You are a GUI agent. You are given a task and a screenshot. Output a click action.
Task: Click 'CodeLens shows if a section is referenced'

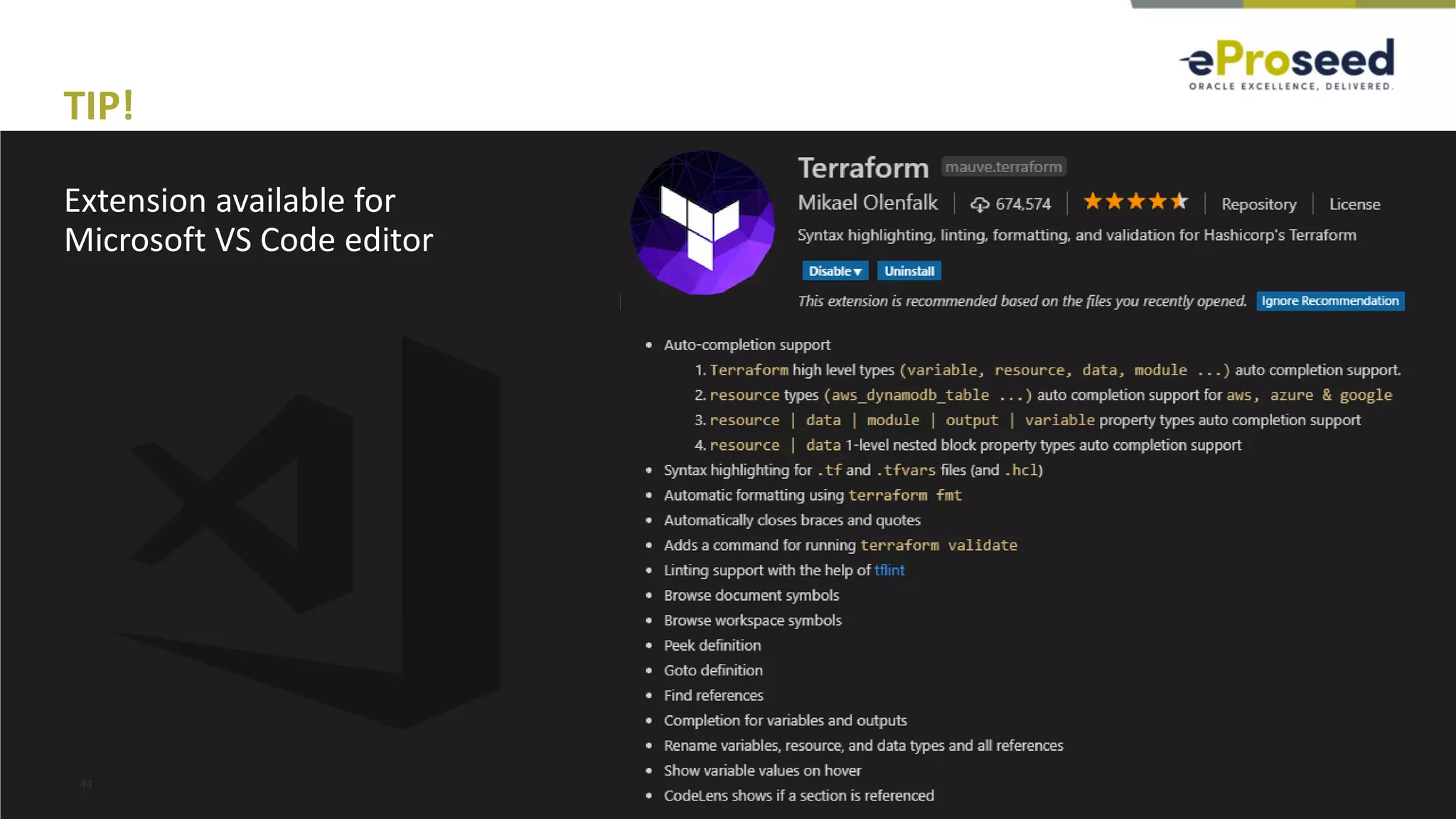click(x=799, y=796)
